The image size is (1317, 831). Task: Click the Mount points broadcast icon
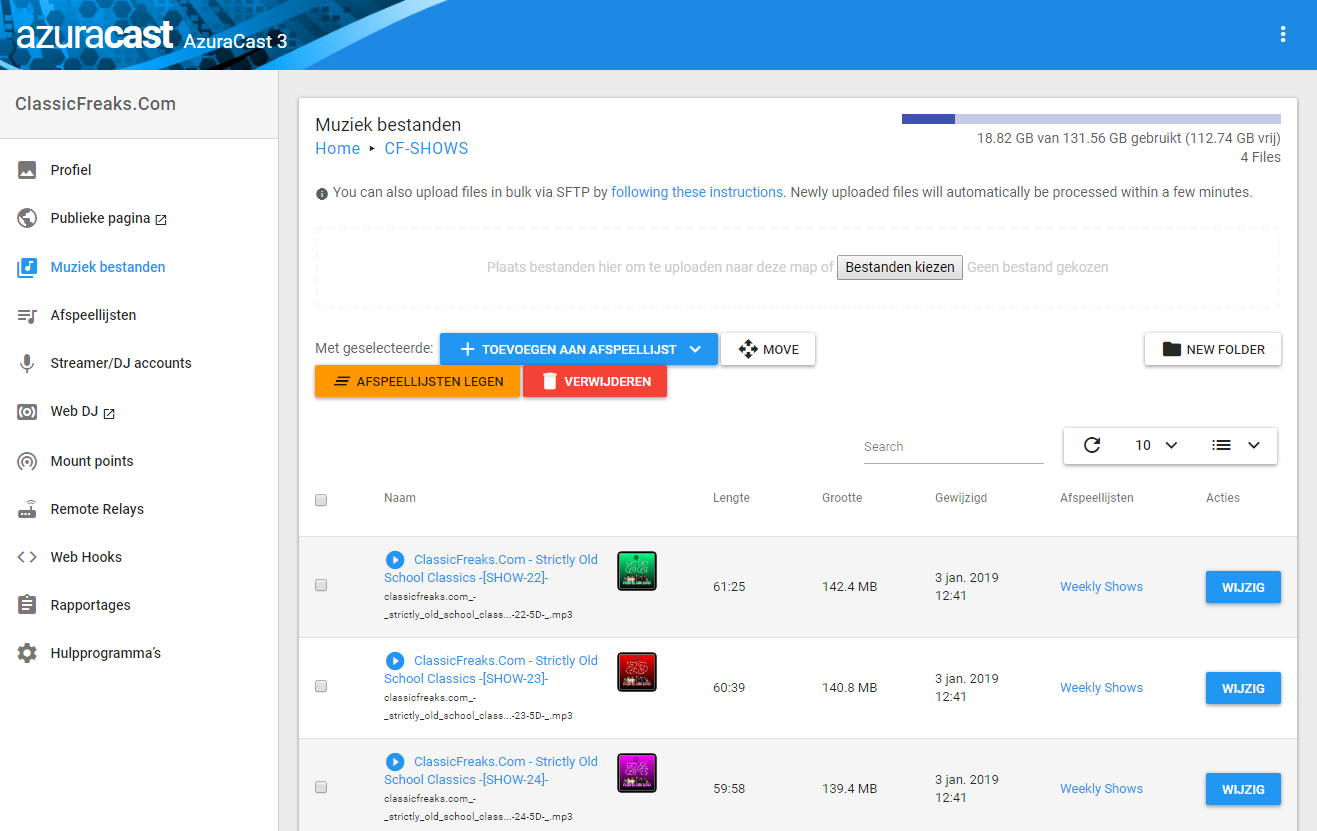tap(27, 461)
